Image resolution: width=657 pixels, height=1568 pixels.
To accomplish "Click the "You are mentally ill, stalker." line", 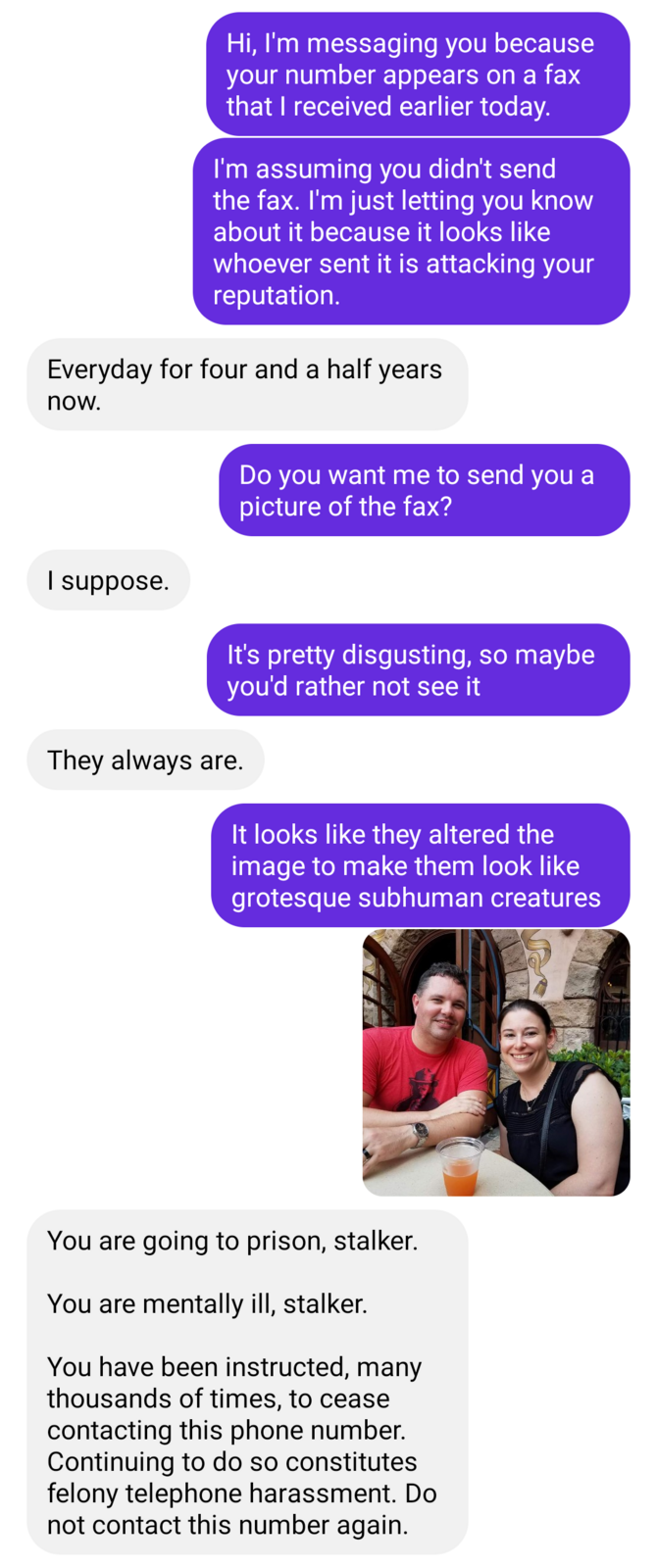I will click(207, 1303).
